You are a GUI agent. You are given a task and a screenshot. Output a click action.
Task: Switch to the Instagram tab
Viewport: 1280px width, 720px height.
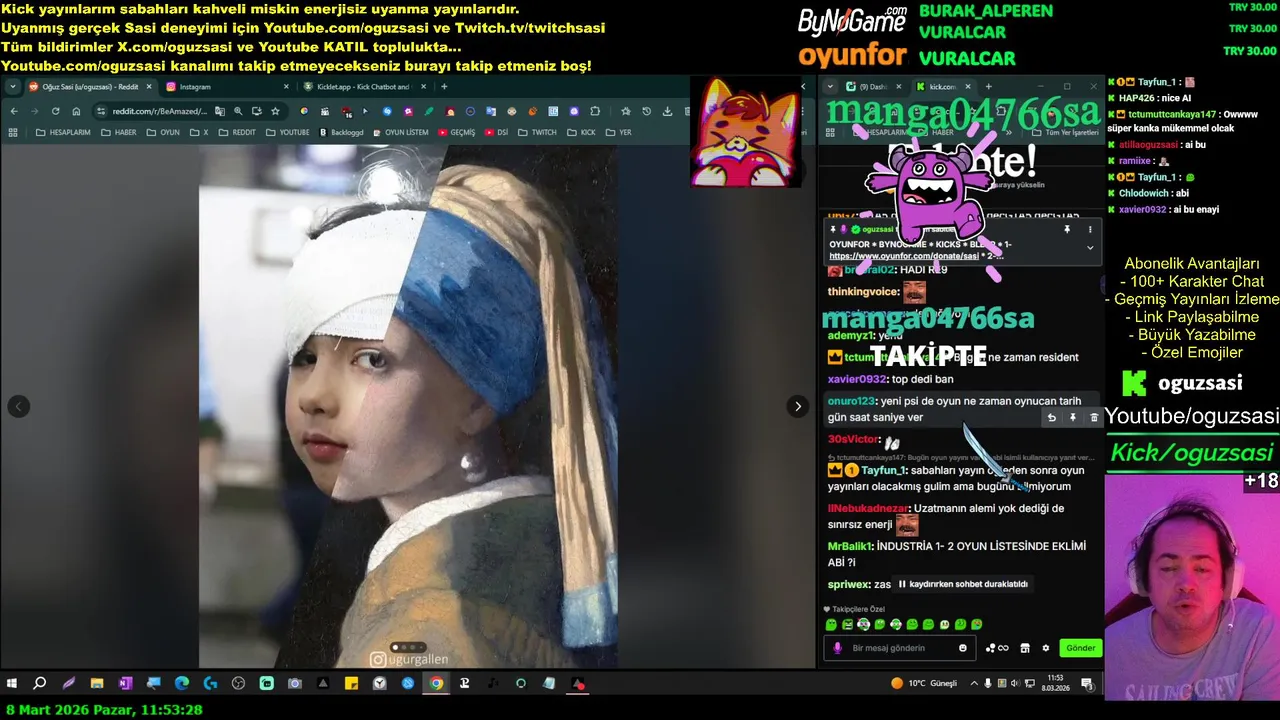[225, 87]
